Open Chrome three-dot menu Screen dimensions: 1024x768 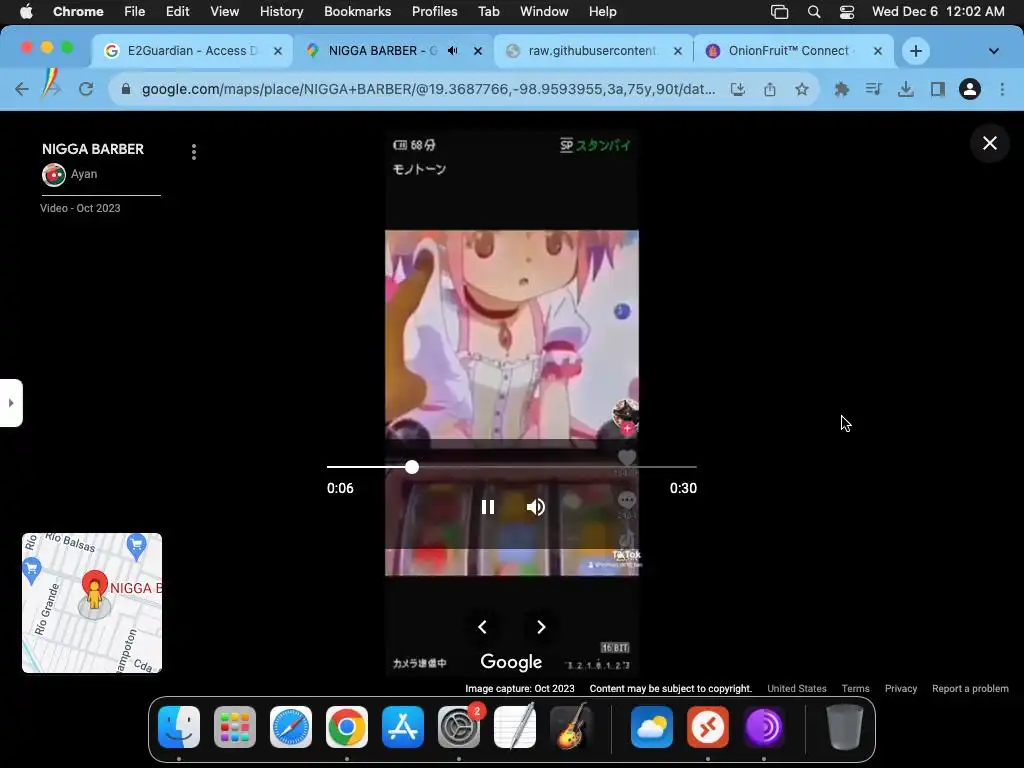point(1002,89)
